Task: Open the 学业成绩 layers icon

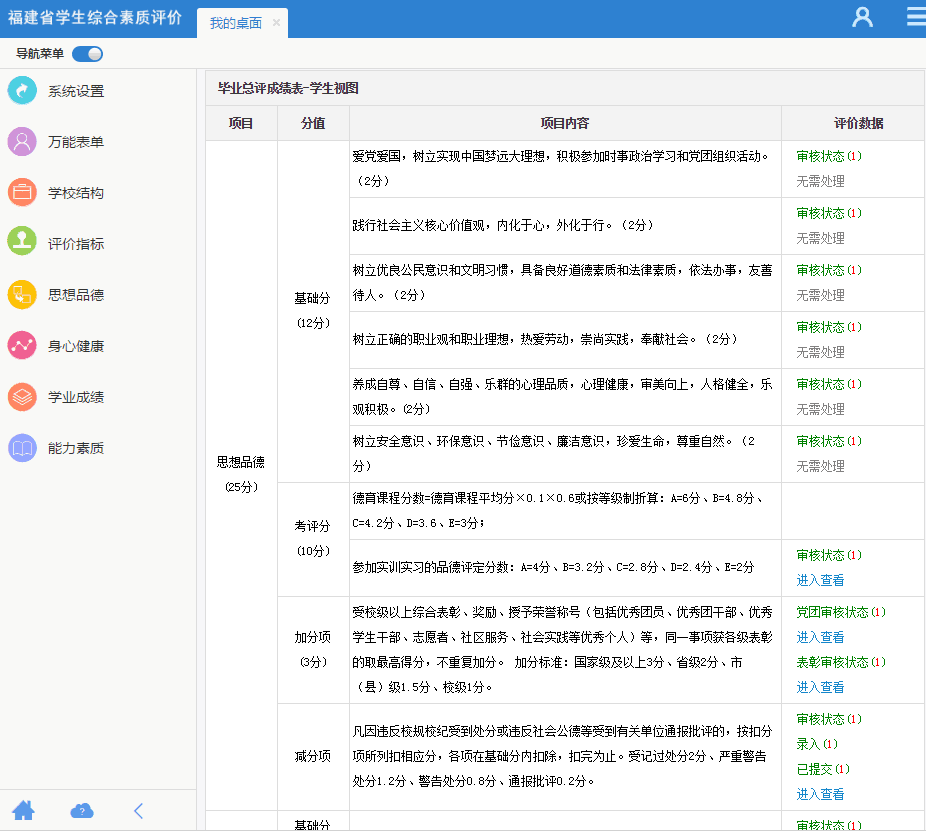Action: (22, 397)
